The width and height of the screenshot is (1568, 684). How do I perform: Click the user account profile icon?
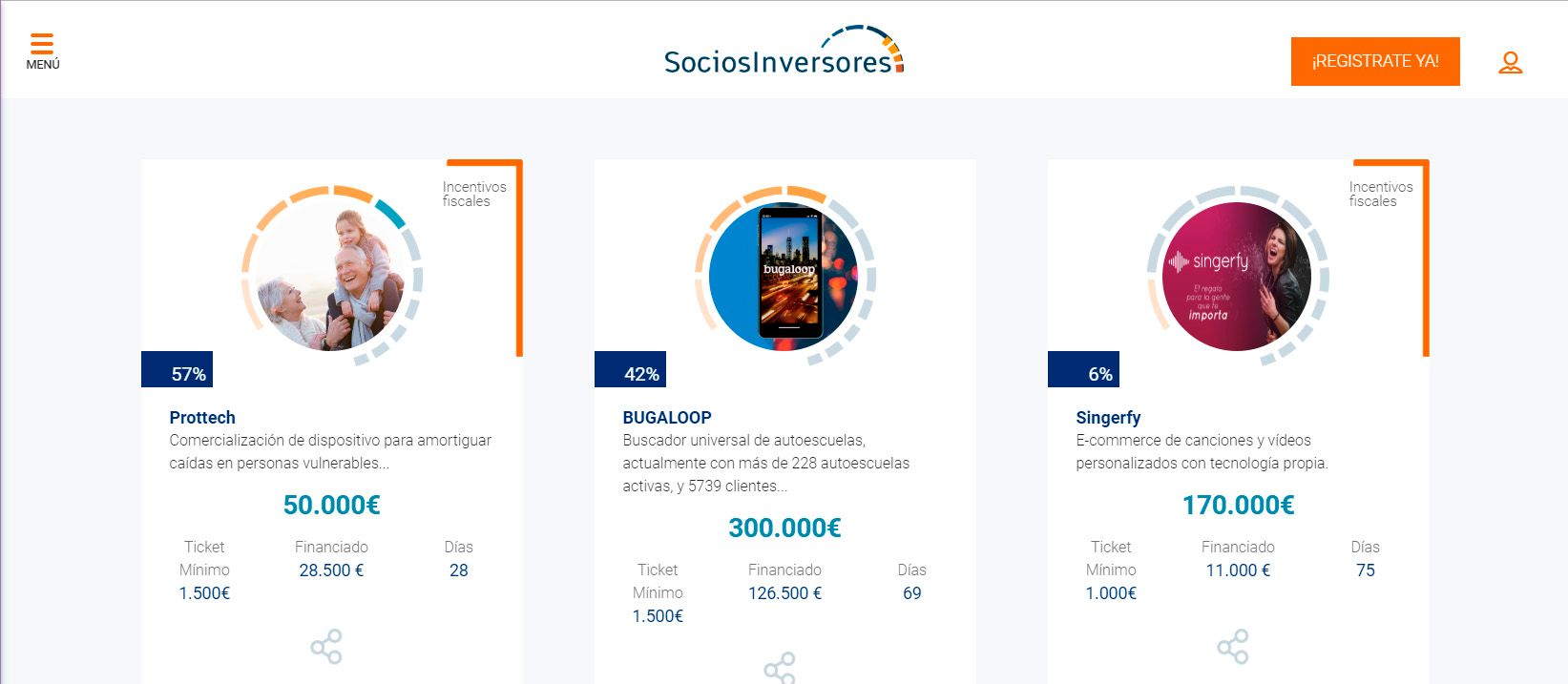point(1510,63)
